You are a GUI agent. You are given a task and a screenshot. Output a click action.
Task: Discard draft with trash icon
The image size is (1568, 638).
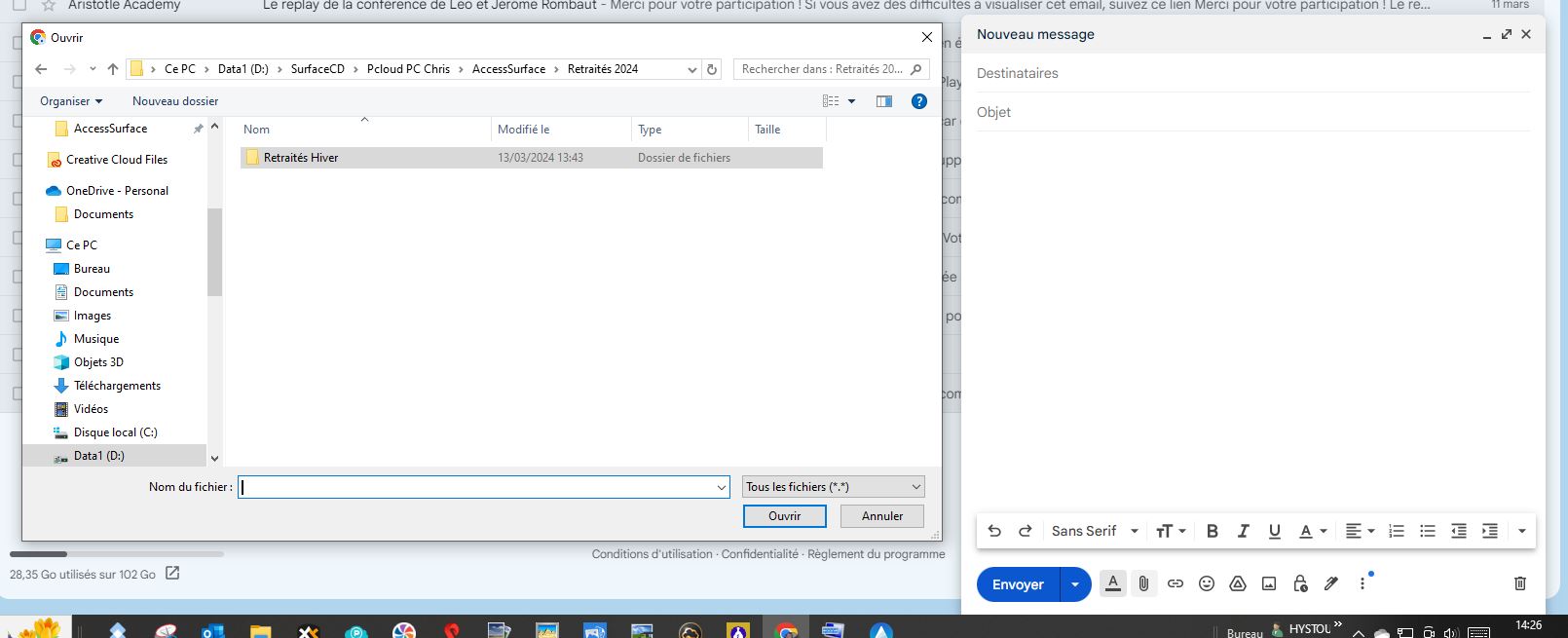pyautogui.click(x=1520, y=583)
